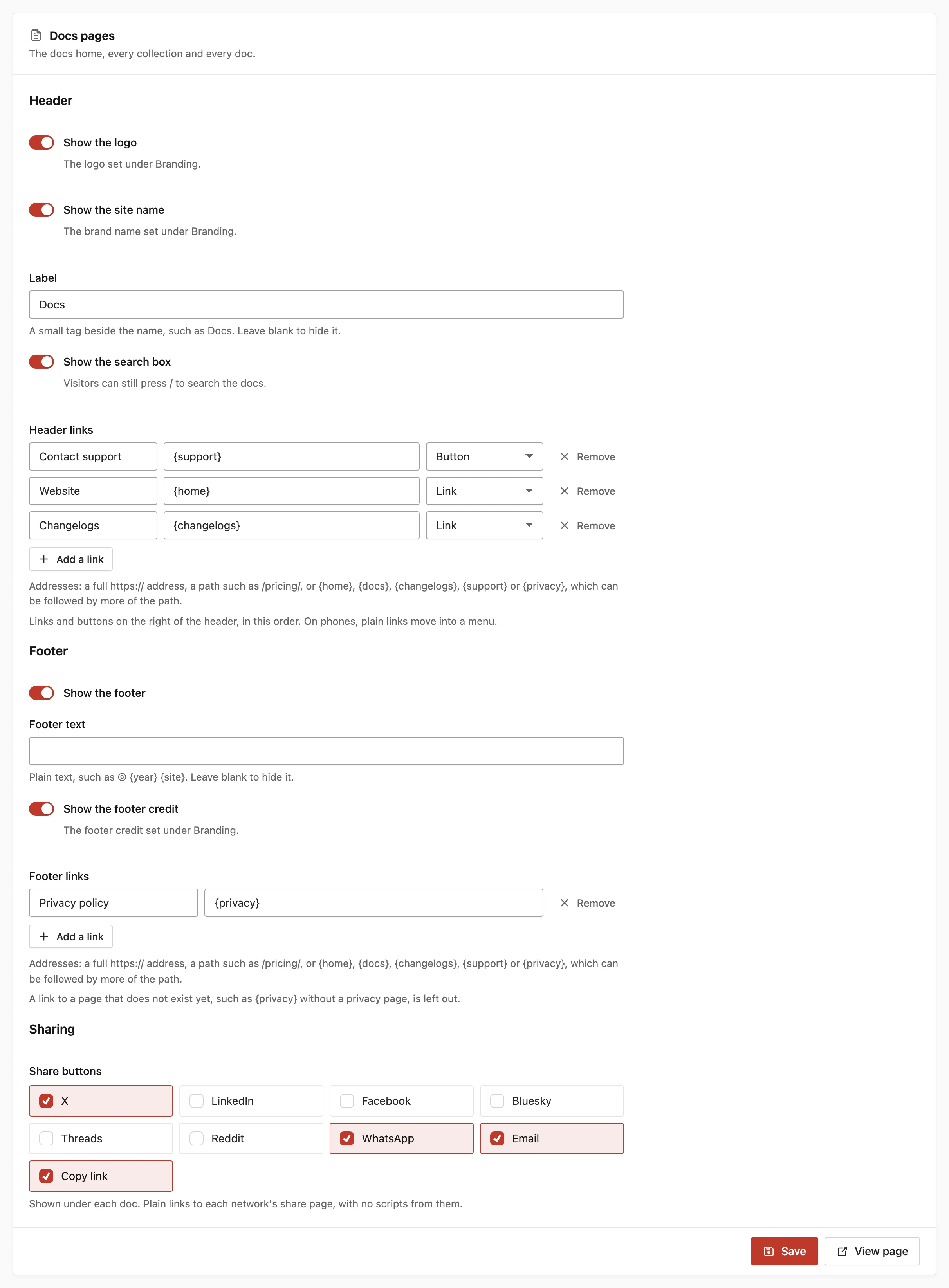Turn off Show the footer switch
Screen dimensions: 949x1288
pyautogui.click(x=41, y=693)
